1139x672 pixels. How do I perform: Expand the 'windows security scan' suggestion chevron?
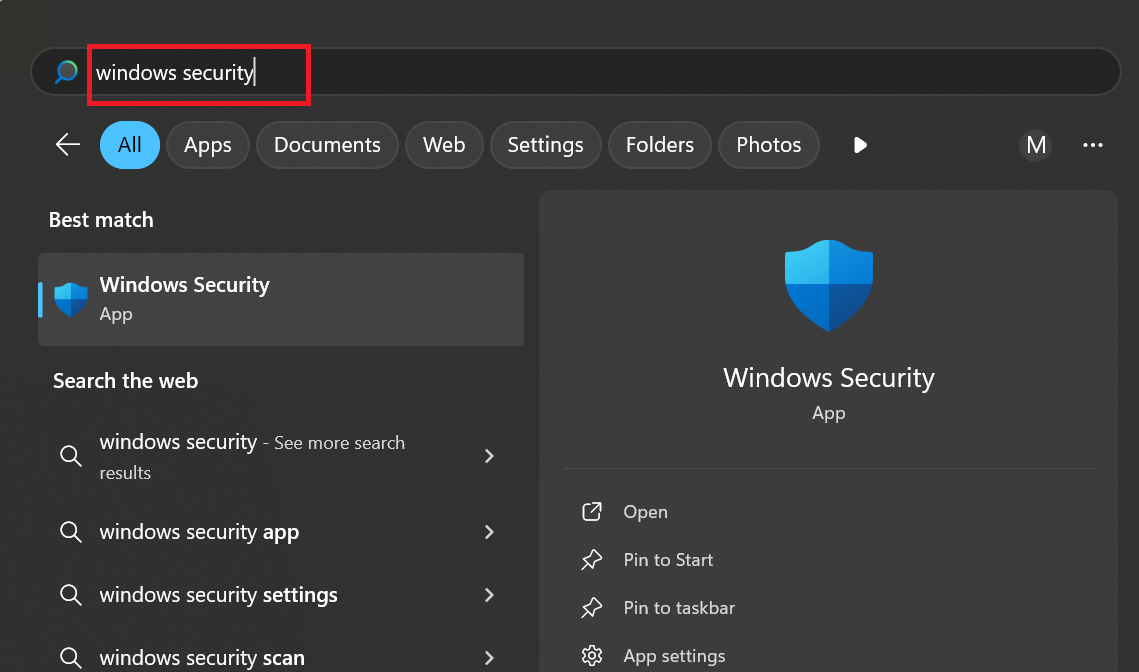pos(489,657)
